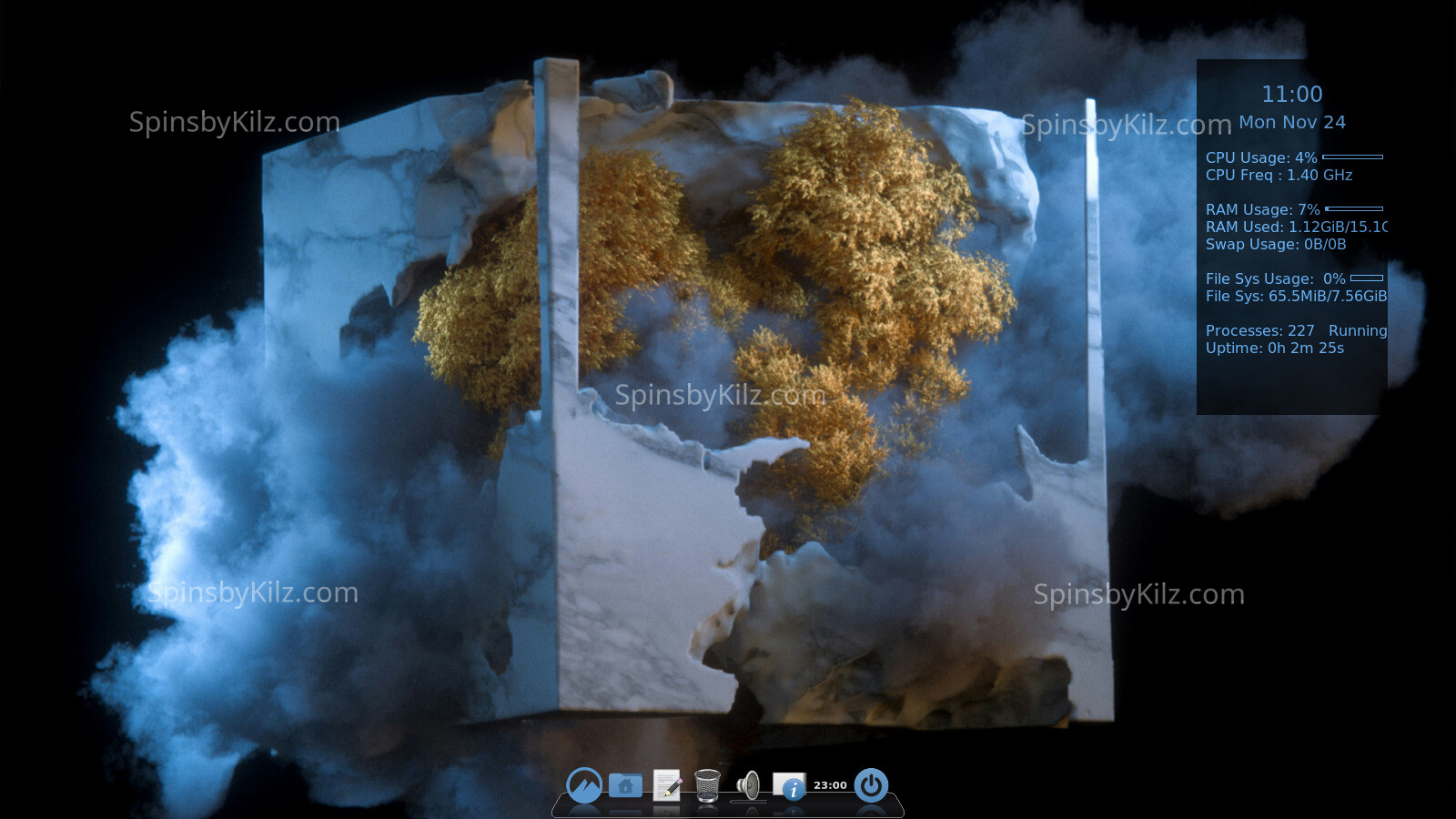Click the RAM Used text line
Viewport: 1456px width, 819px height.
pos(1295,227)
